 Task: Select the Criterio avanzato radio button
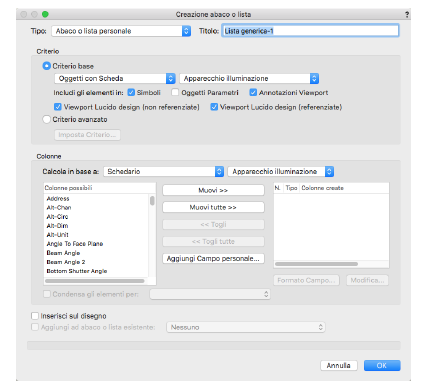(46, 119)
